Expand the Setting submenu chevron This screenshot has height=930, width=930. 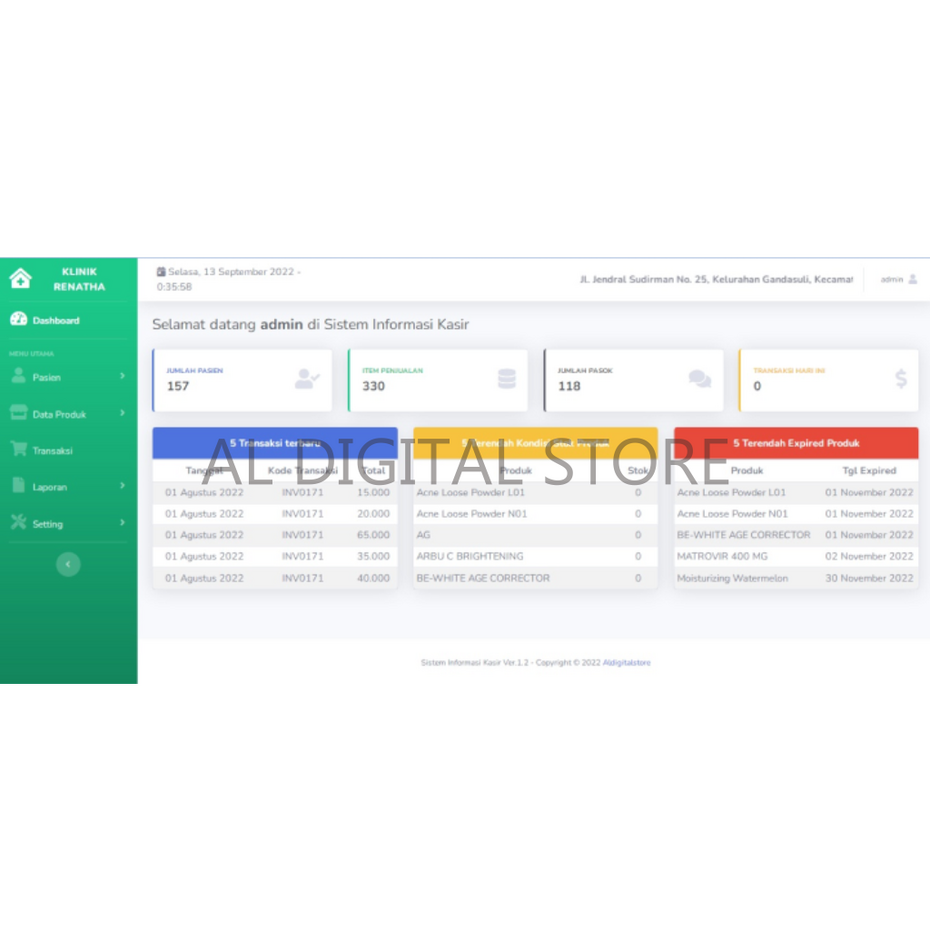[x=122, y=522]
